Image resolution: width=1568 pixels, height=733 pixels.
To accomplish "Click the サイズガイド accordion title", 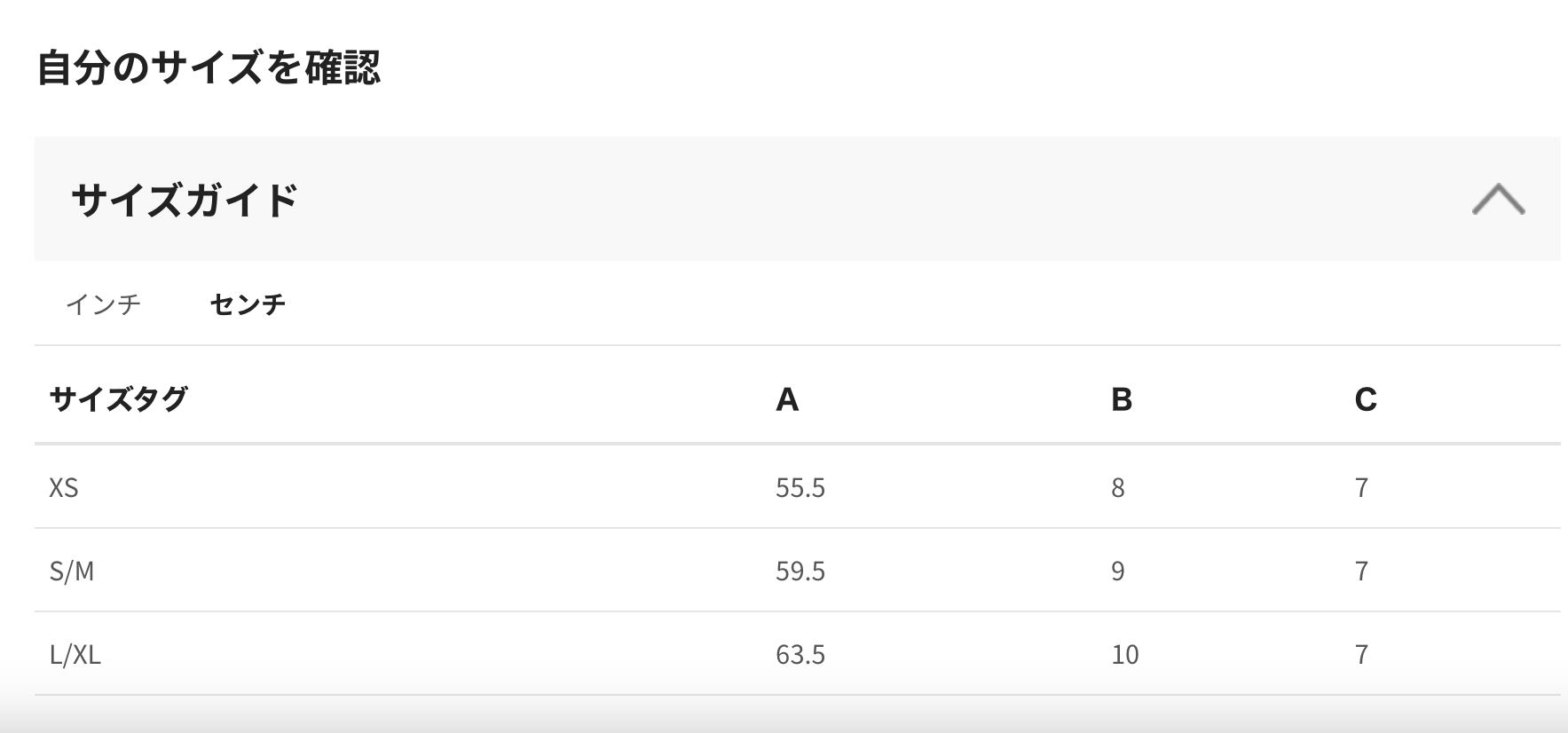I will tap(185, 200).
